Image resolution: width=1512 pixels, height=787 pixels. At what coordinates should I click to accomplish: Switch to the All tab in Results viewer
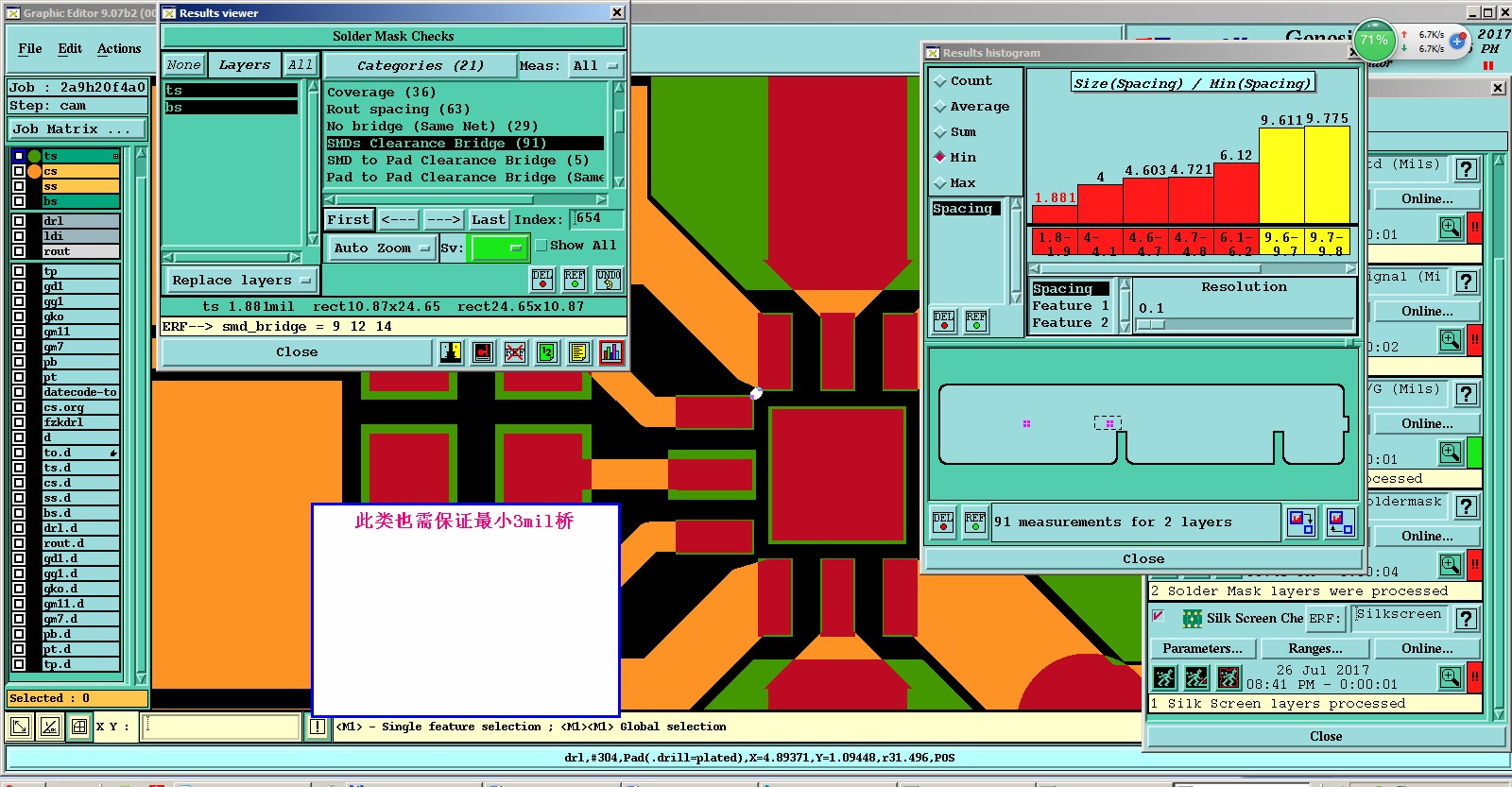[301, 65]
